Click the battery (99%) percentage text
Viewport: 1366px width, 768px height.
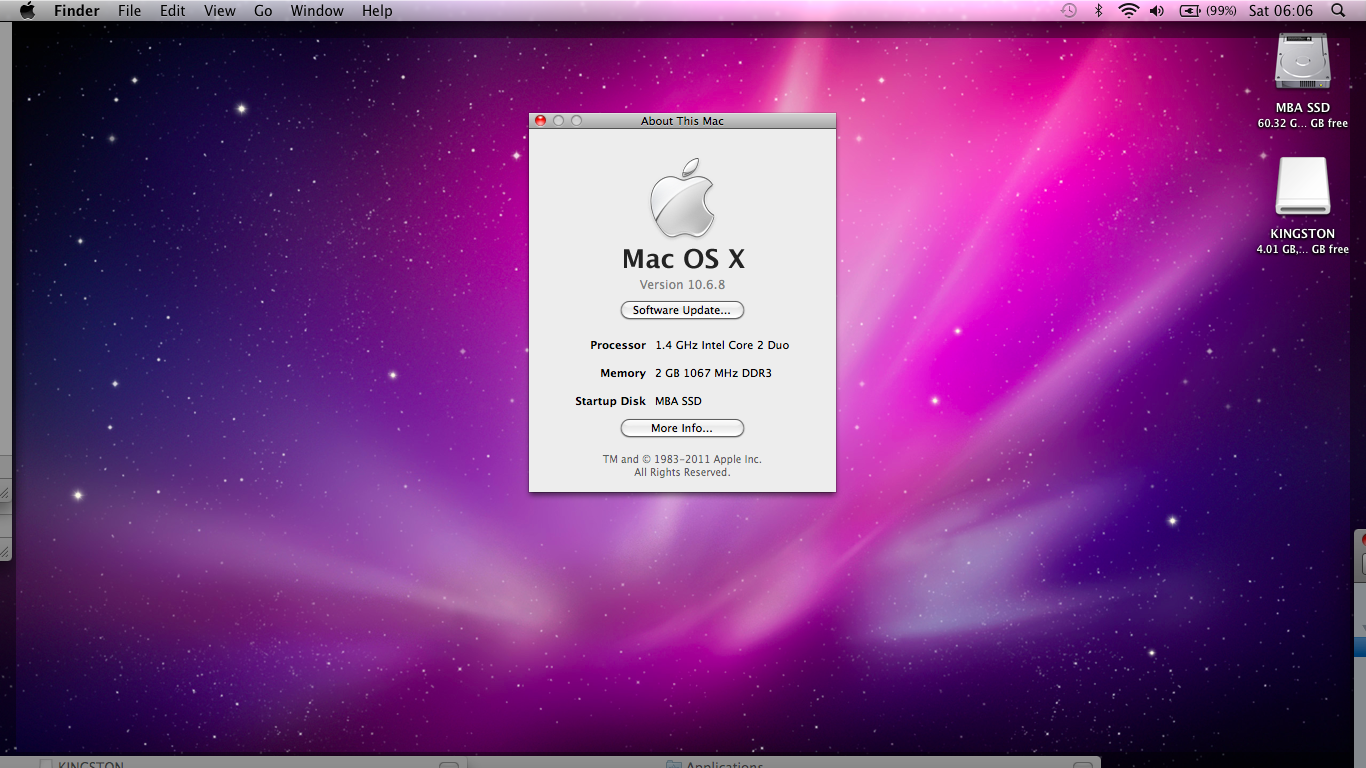pos(1221,11)
